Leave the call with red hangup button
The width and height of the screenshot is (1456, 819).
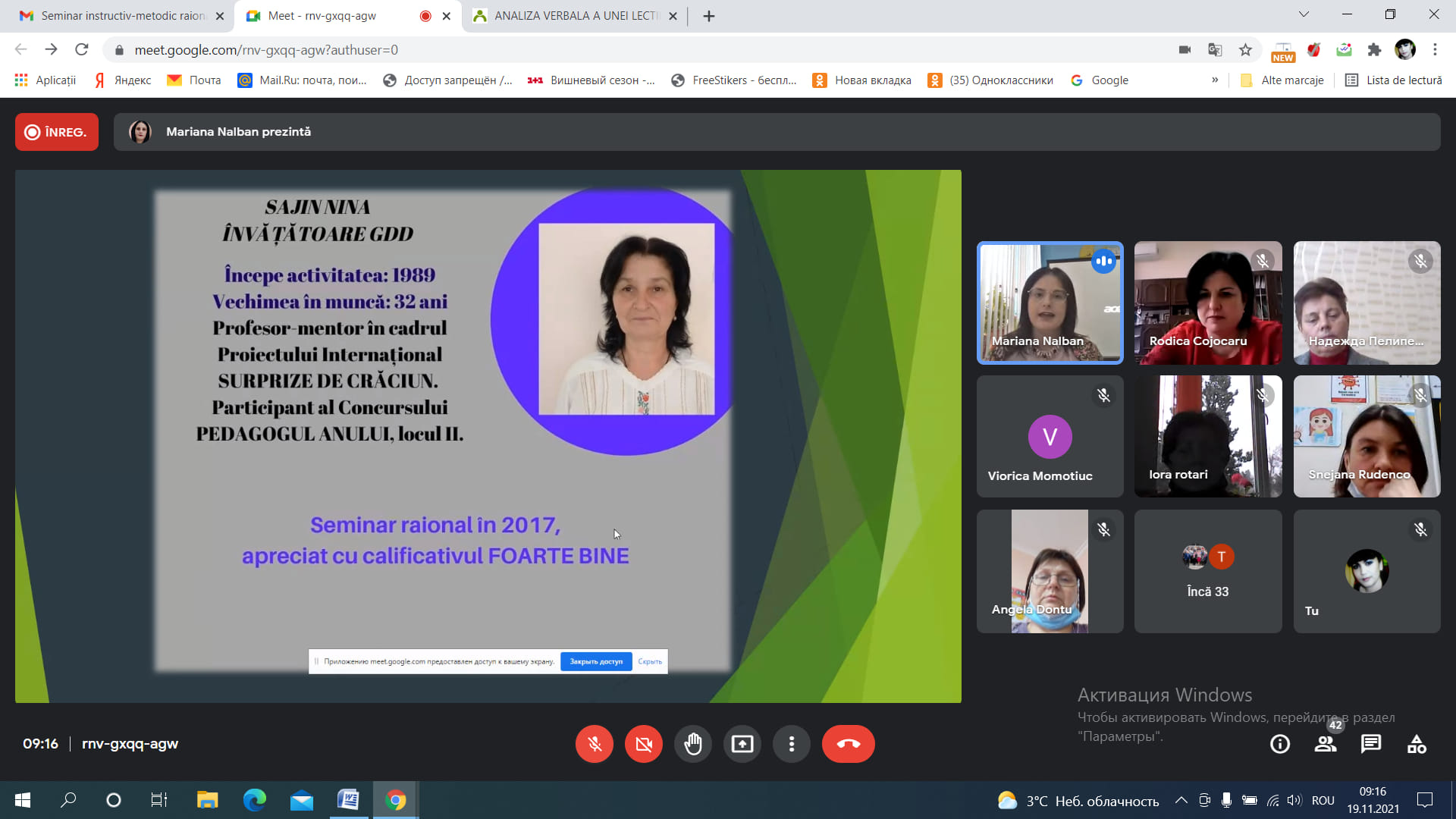click(849, 744)
